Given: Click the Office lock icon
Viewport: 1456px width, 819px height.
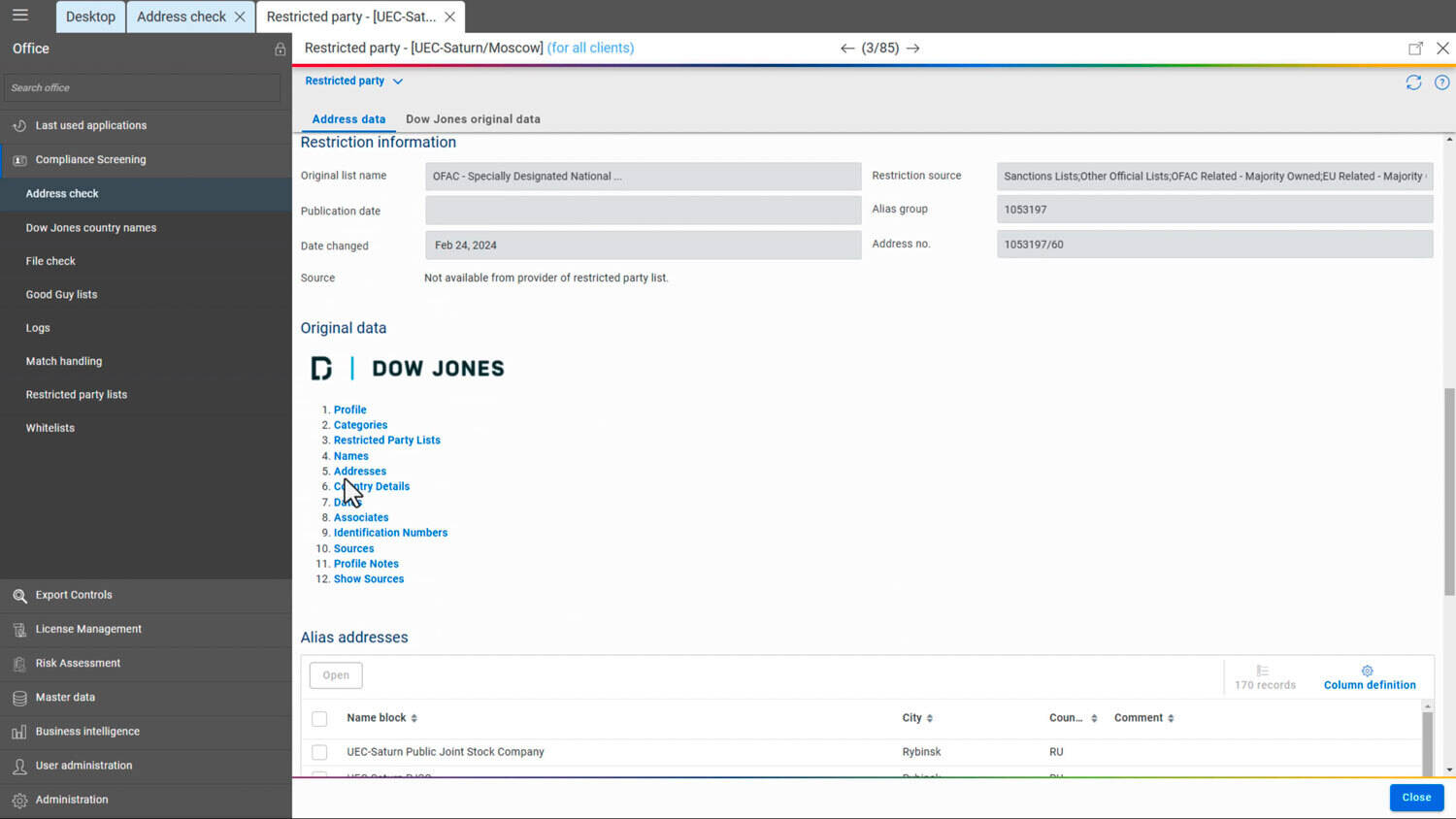Looking at the screenshot, I should coord(280,49).
